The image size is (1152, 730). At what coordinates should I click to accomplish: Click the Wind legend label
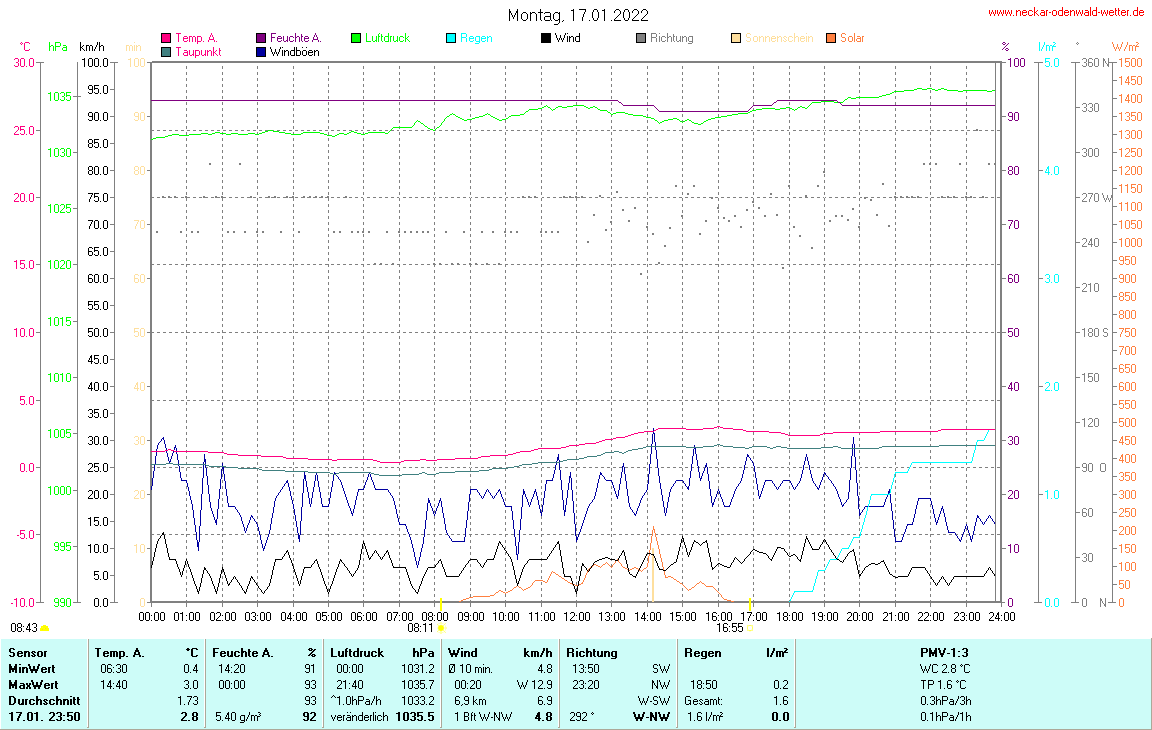567,38
